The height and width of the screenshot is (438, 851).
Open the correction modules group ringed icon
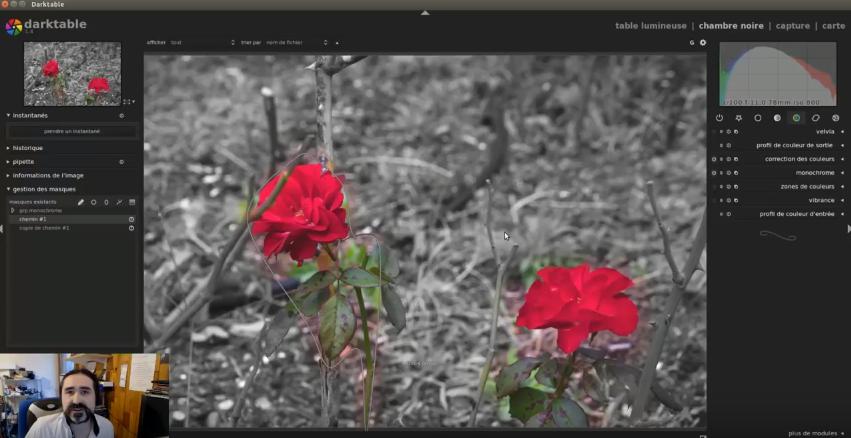click(816, 118)
